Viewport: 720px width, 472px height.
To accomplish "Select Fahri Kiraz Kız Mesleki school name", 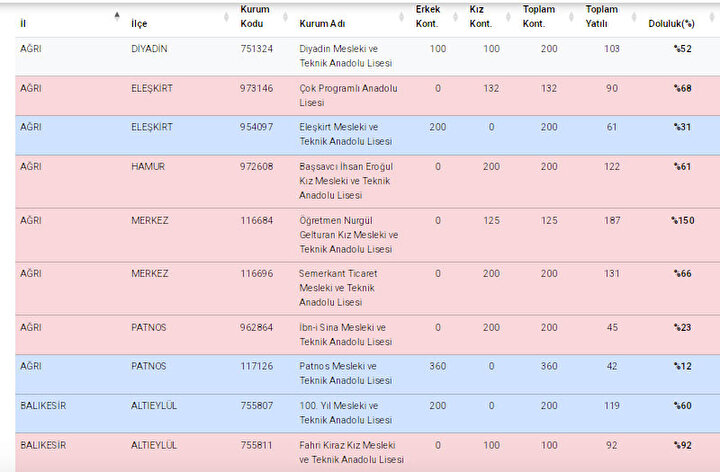I will [x=352, y=452].
